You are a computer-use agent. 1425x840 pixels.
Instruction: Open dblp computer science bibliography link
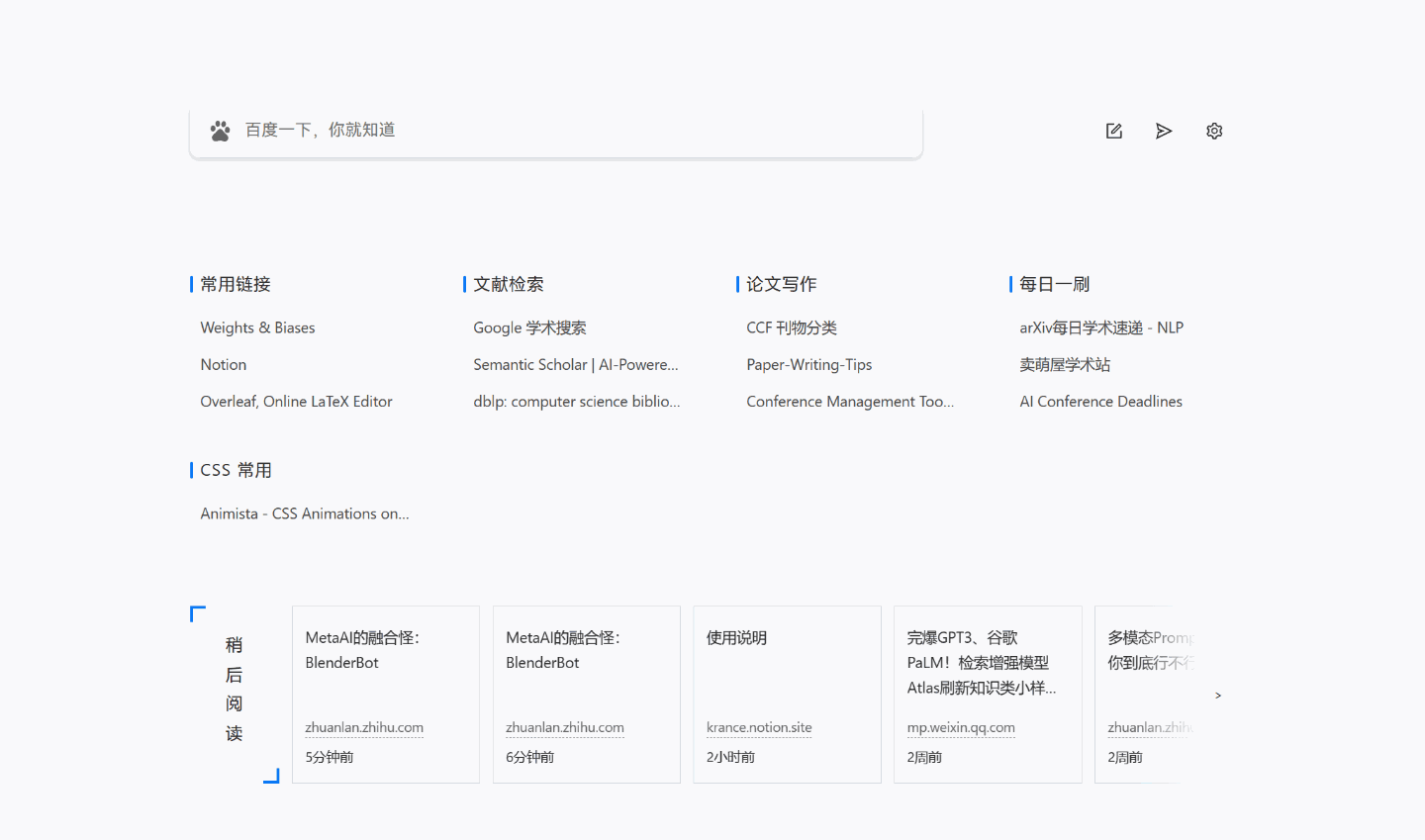tap(576, 401)
